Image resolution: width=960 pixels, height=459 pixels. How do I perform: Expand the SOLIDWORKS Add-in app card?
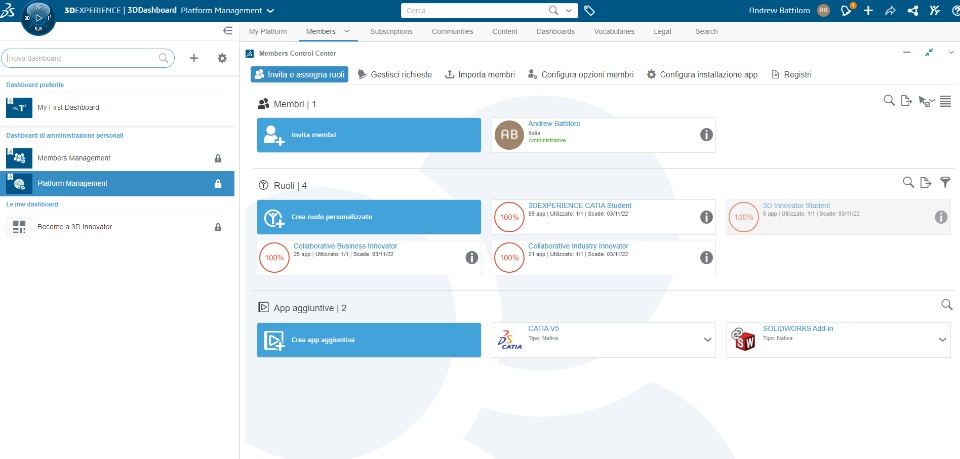coord(942,340)
